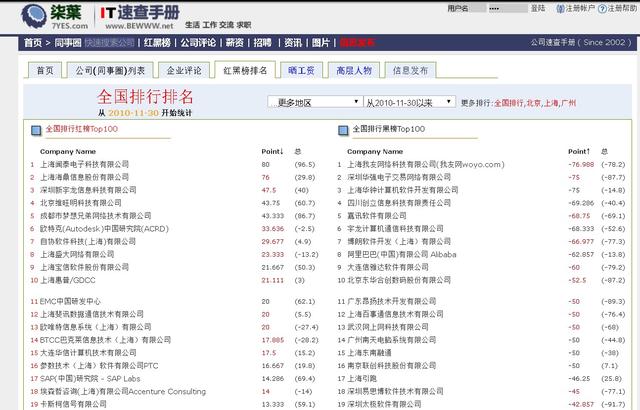Open 上海盛大网络有限公司 company link

point(77,254)
